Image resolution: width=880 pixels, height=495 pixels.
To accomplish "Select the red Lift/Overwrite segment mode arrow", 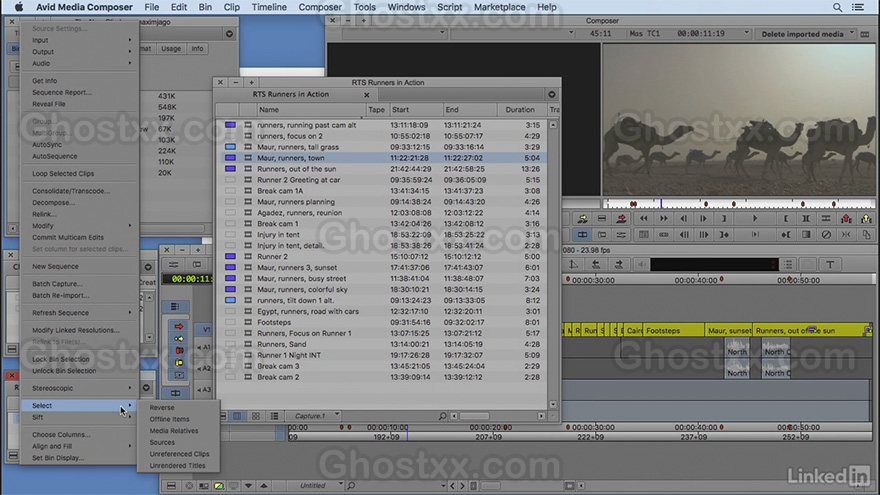I will point(178,327).
